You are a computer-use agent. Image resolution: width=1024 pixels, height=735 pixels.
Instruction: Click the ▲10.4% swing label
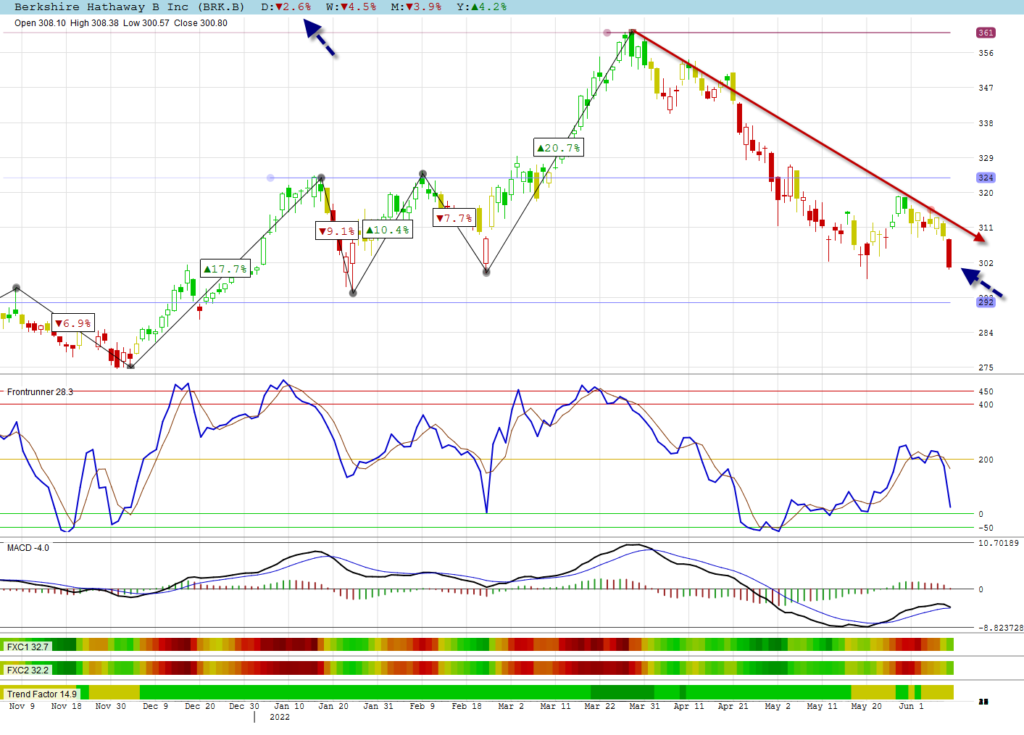point(388,230)
